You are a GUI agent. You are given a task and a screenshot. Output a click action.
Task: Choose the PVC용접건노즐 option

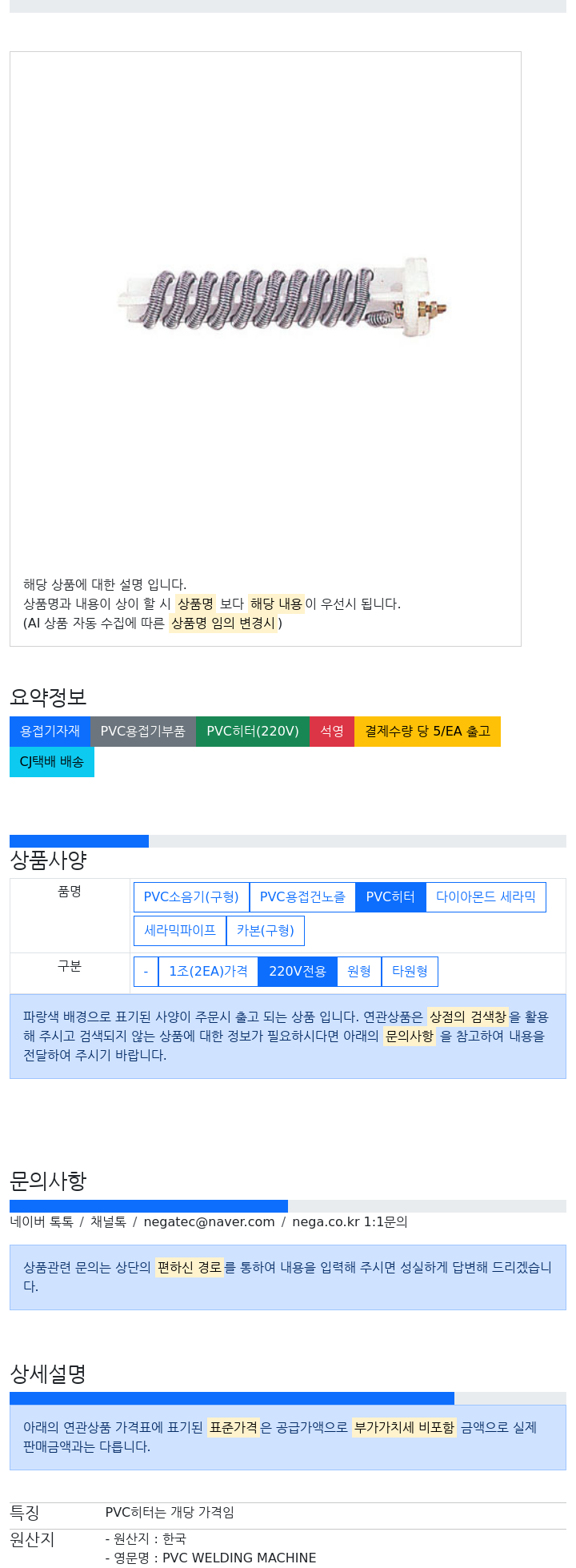(x=302, y=897)
